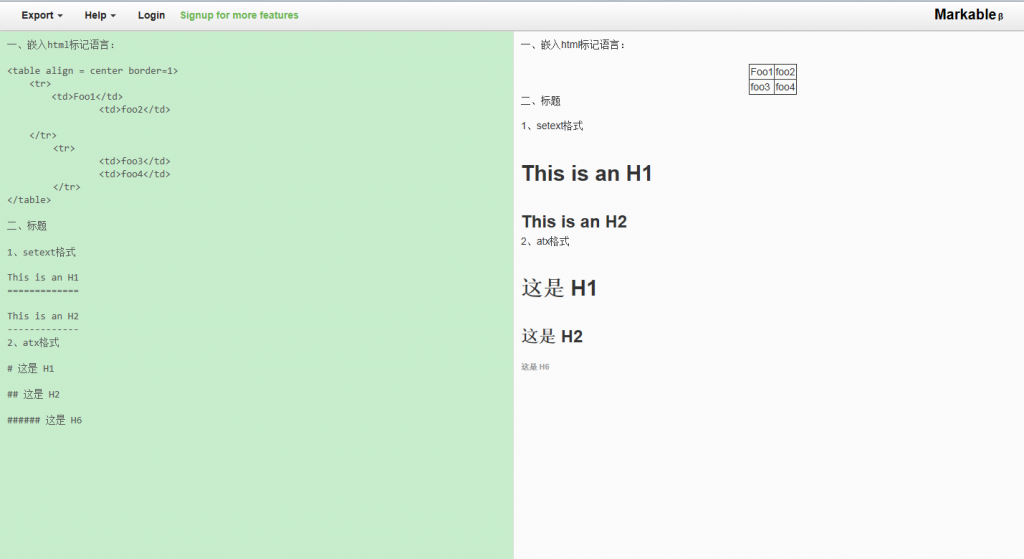1024x559 pixels.
Task: Click the first heading line in editor
Action: [x=61, y=45]
